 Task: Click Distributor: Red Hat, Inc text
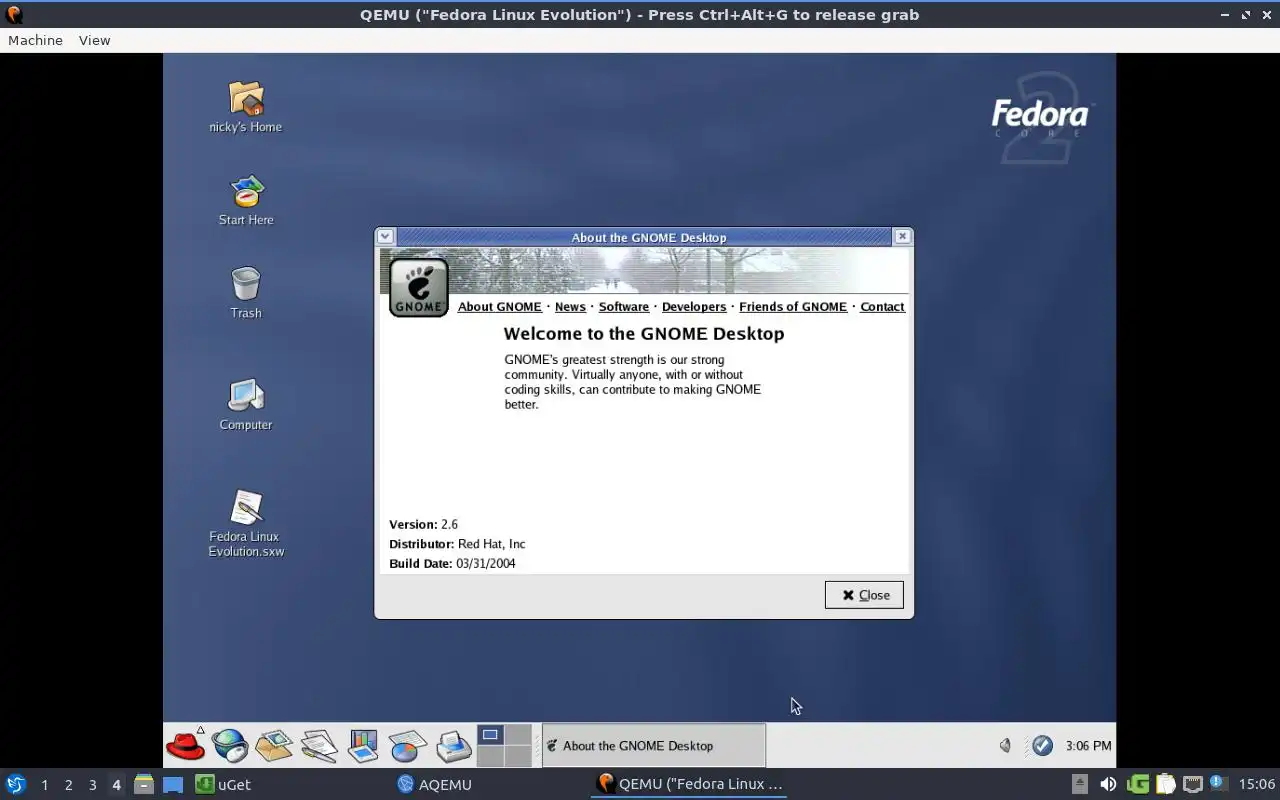457,544
